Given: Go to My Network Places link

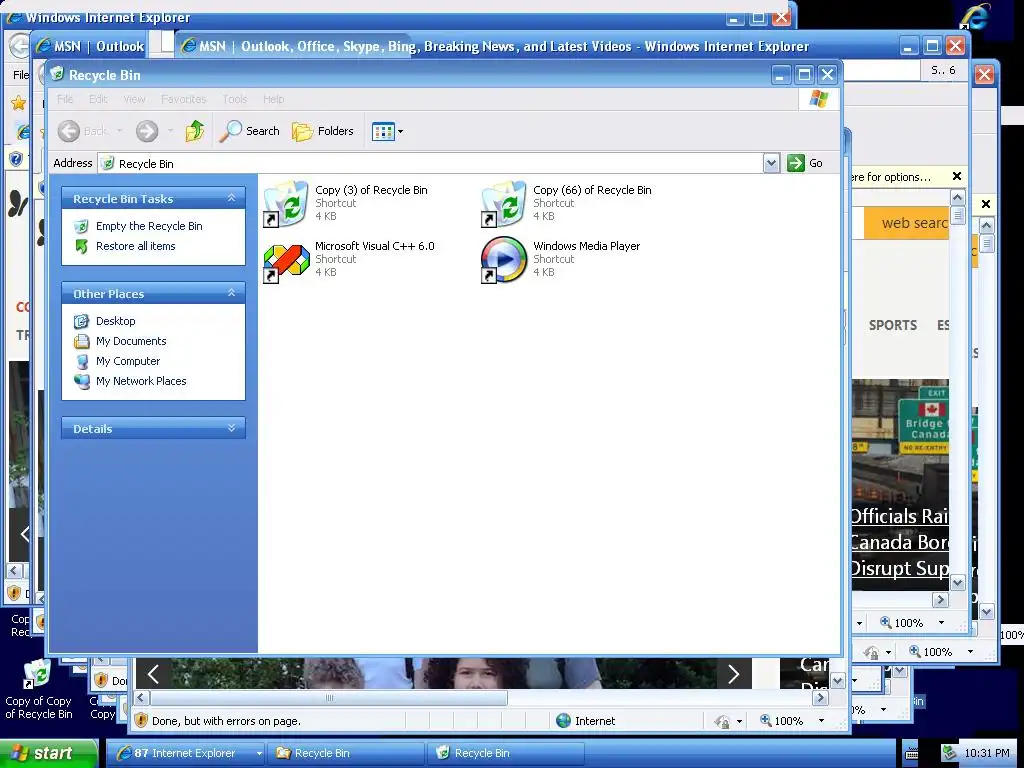Looking at the screenshot, I should coord(141,381).
